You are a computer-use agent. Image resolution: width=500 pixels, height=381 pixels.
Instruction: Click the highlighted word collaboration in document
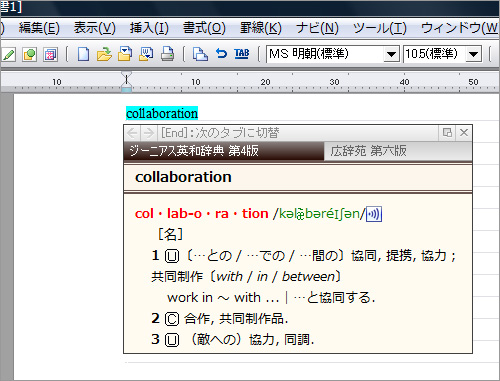162,114
